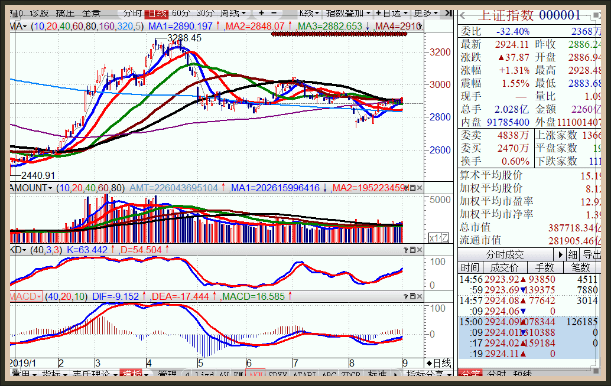Maximize the AMOUNT indicator panel

[413, 188]
